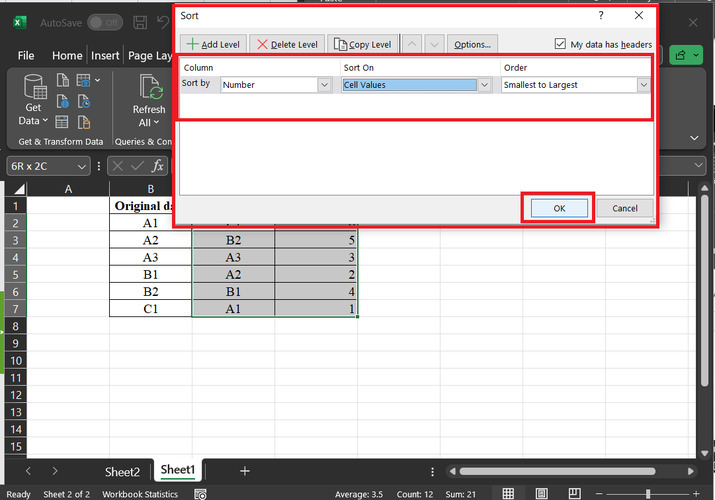Open the Sort On dropdown showing Cell Values
715x500 pixels.
click(x=484, y=85)
